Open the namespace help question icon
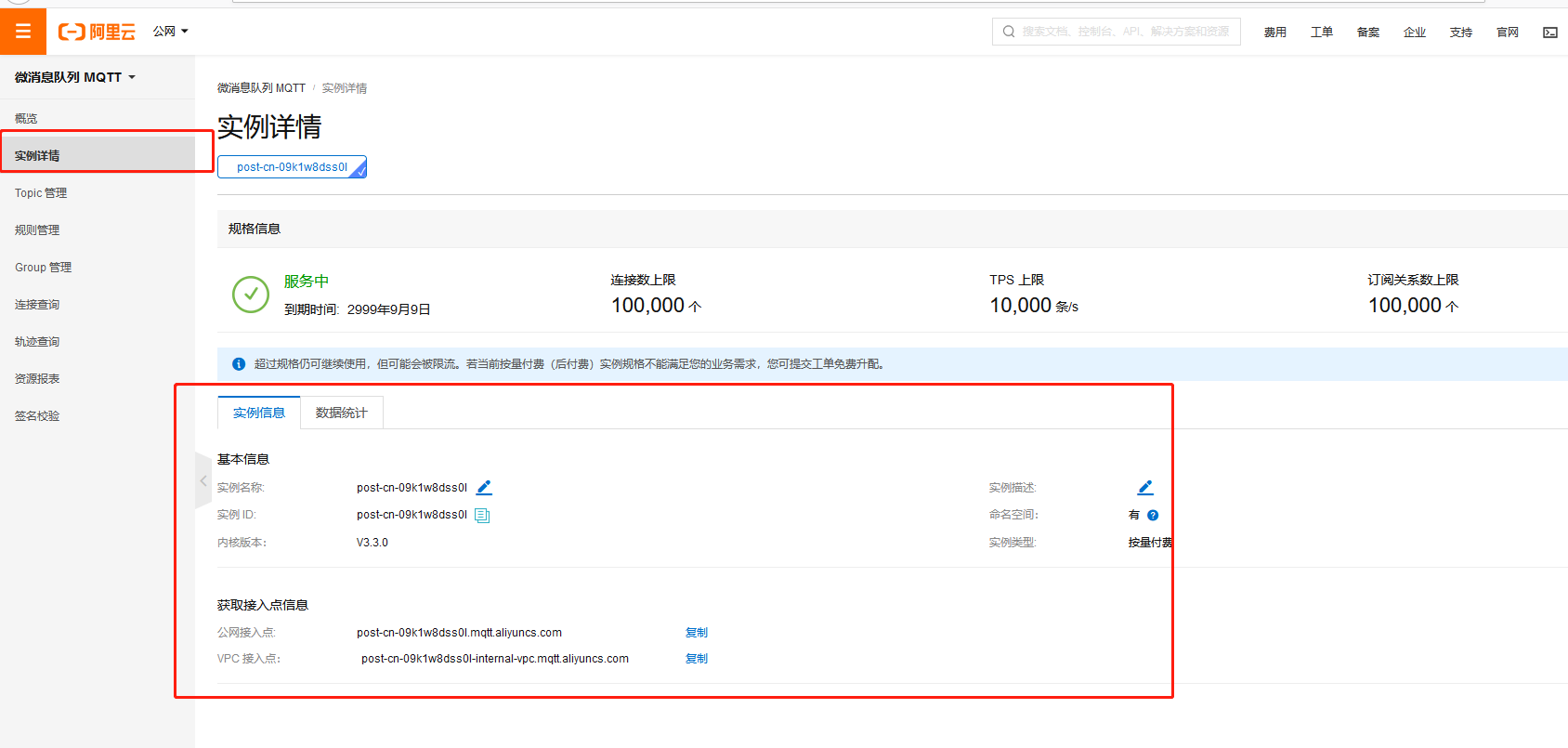 [x=1153, y=515]
